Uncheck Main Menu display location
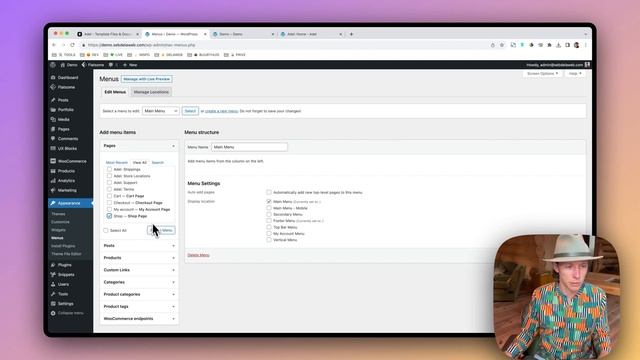 [269, 202]
